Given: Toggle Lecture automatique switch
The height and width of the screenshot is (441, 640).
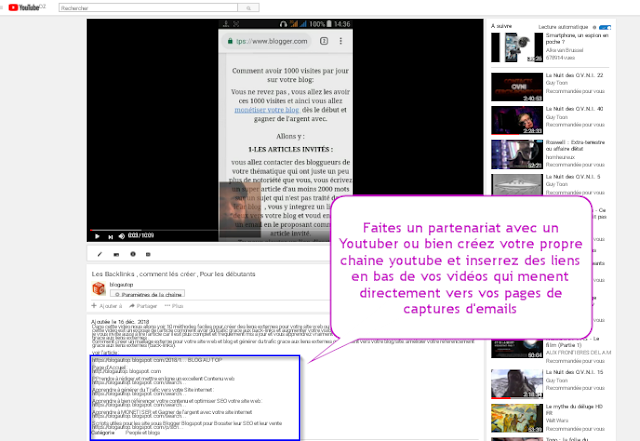Looking at the screenshot, I should click(x=605, y=27).
